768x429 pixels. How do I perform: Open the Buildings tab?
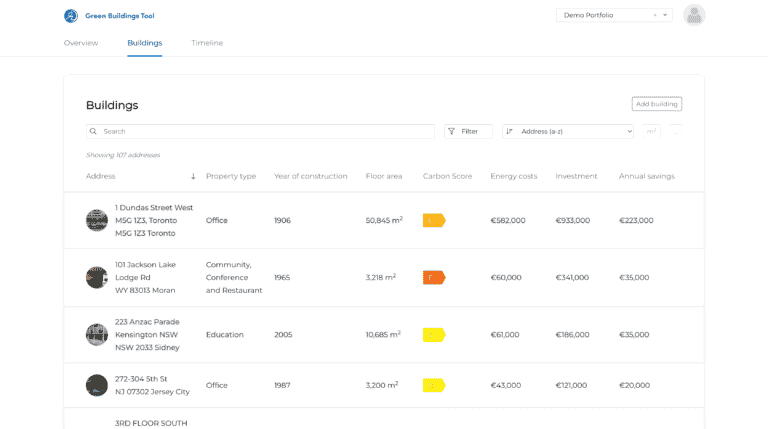[144, 43]
